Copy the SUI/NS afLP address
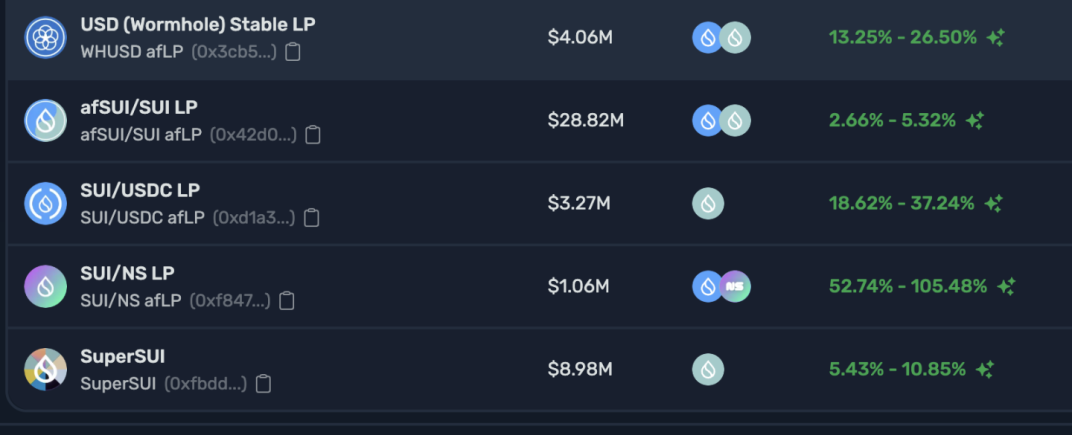The height and width of the screenshot is (435, 1072). point(287,300)
